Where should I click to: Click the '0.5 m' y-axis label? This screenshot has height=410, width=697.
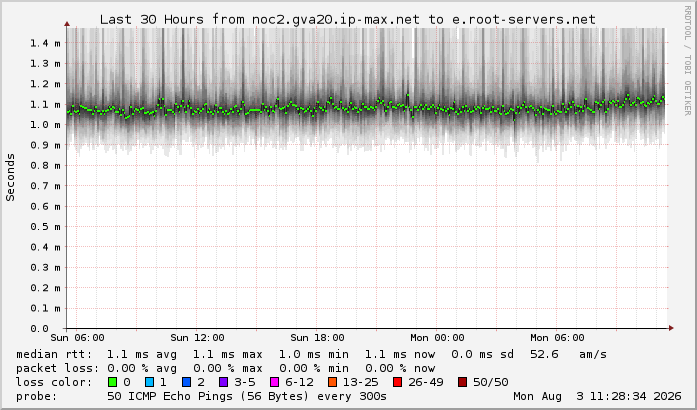45,227
